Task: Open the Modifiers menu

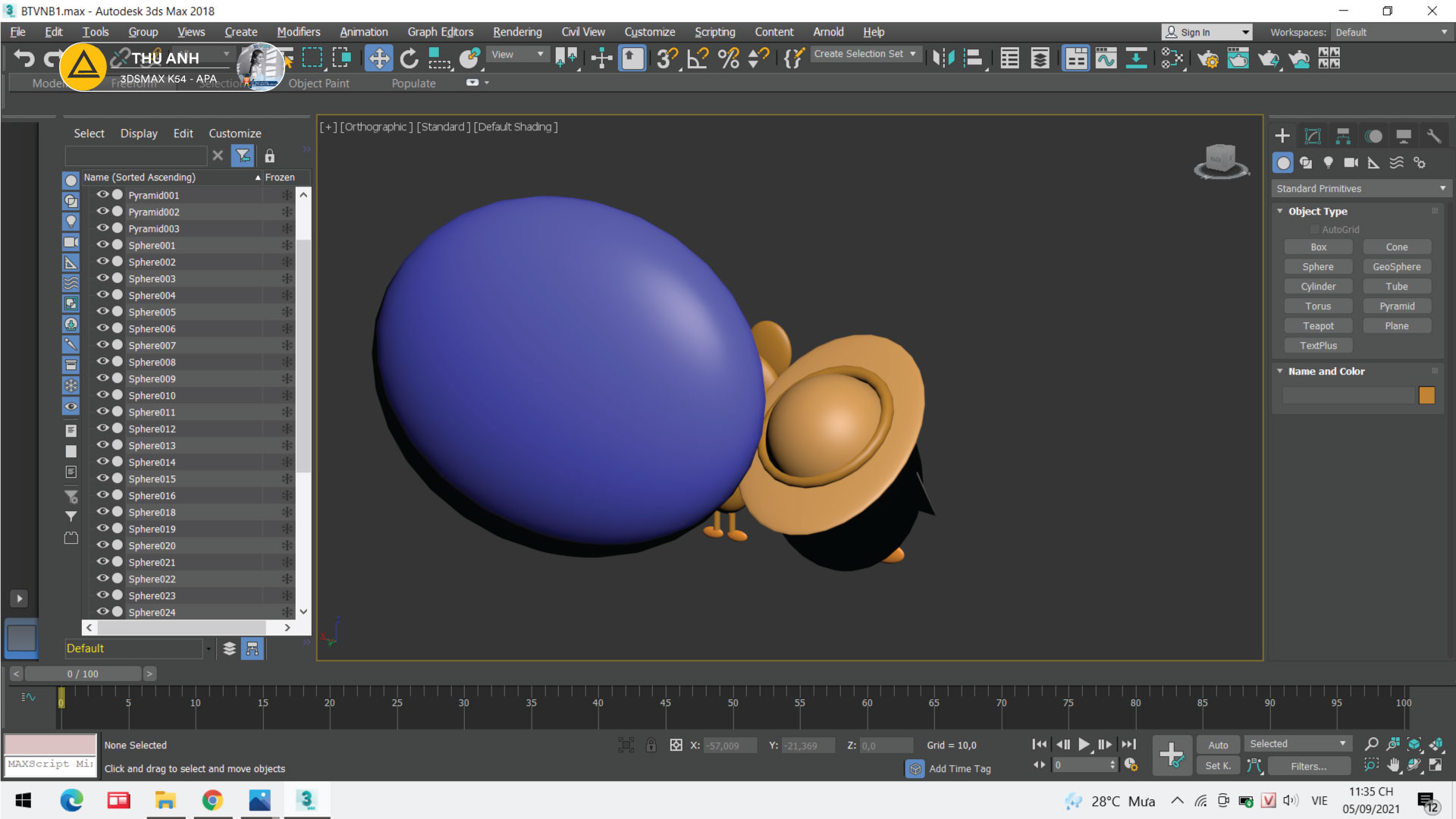Action: [x=298, y=32]
